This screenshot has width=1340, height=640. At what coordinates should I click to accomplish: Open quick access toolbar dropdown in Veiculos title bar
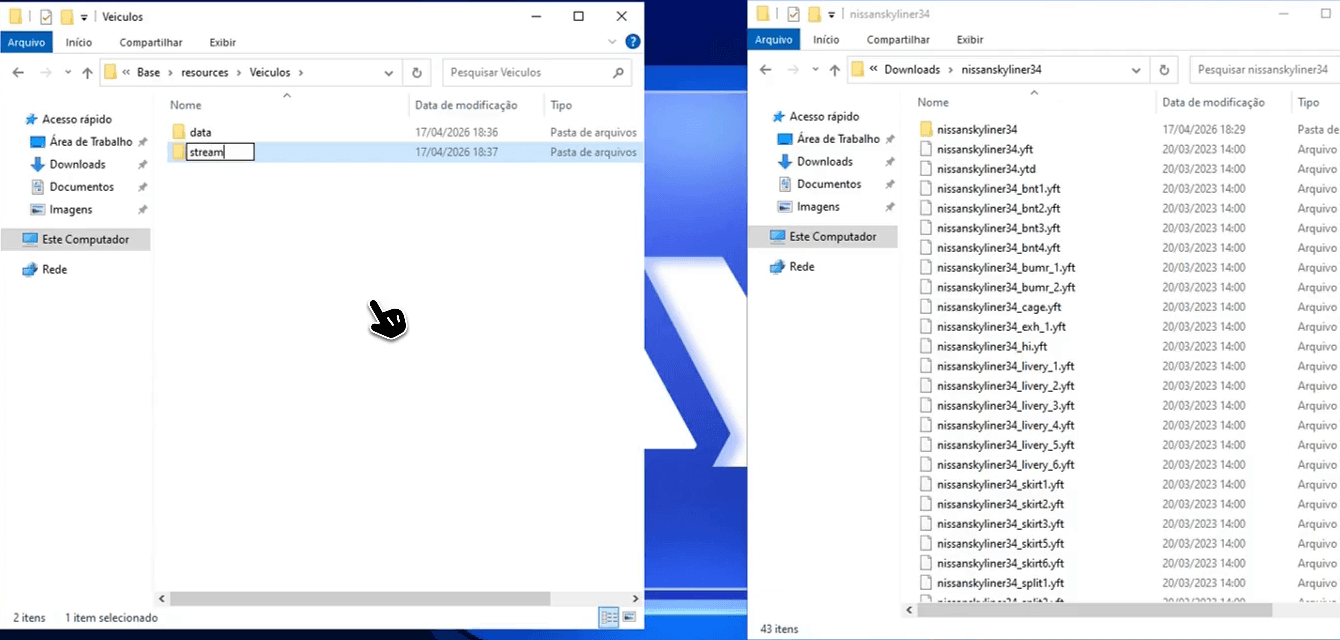(84, 17)
